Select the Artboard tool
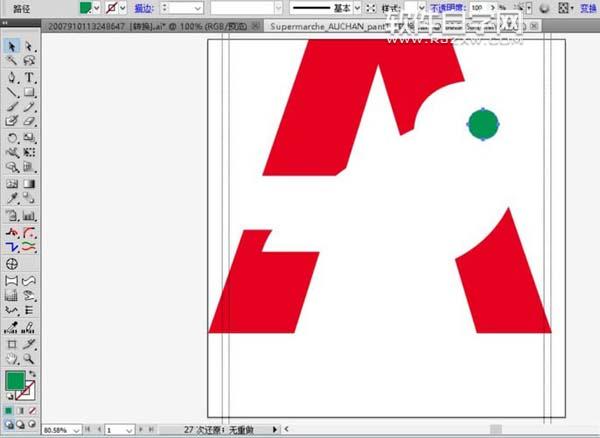The image size is (600, 438). 11,344
